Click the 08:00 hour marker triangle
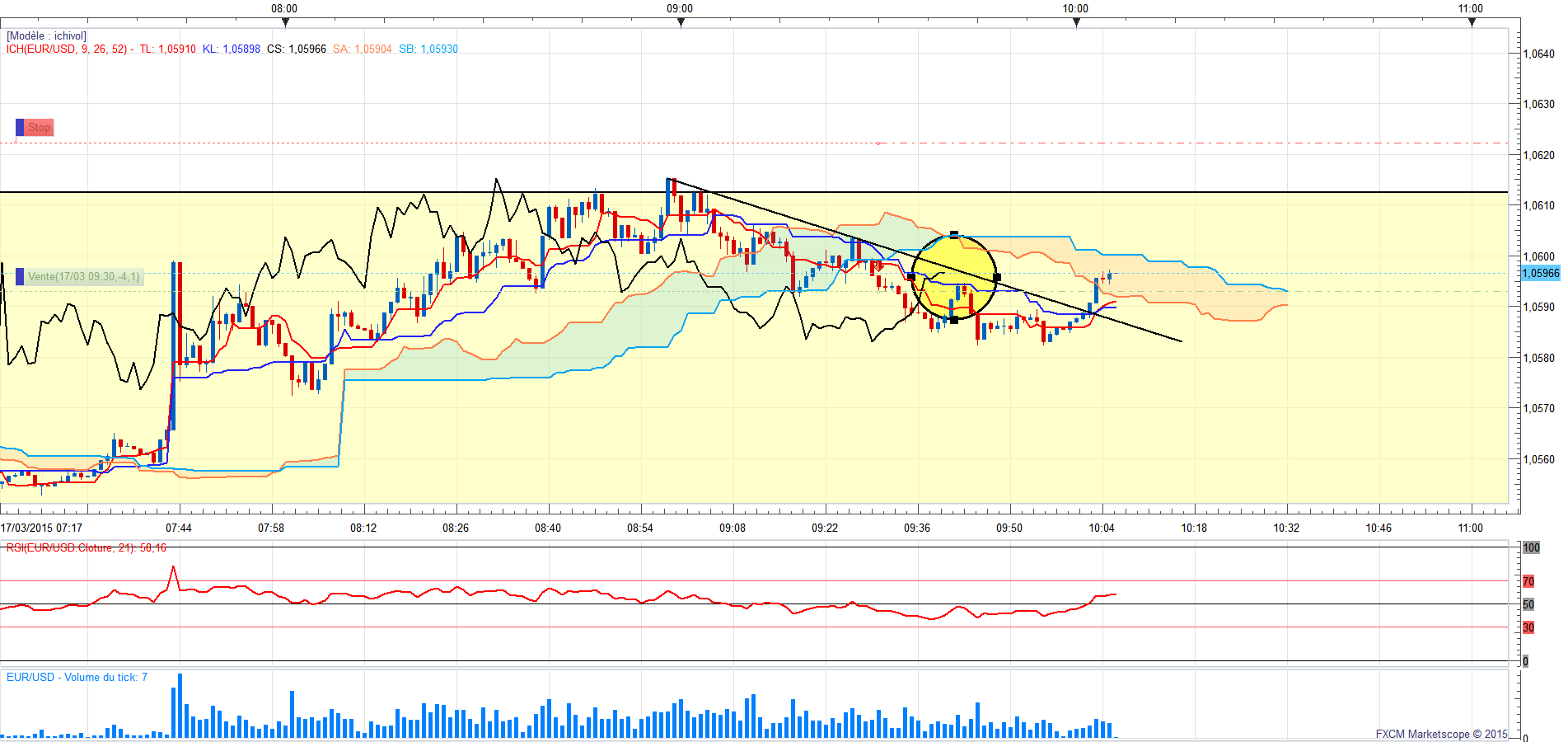 285,22
